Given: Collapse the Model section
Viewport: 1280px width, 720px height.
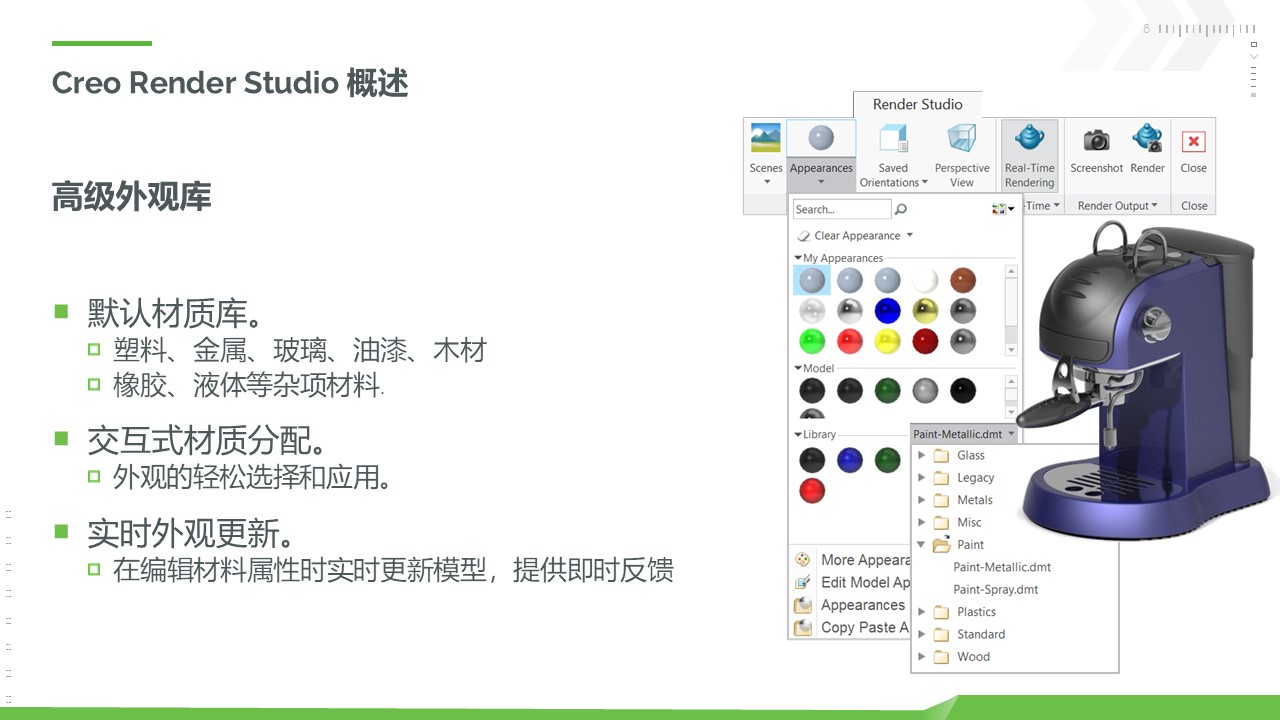Looking at the screenshot, I should pyautogui.click(x=798, y=368).
